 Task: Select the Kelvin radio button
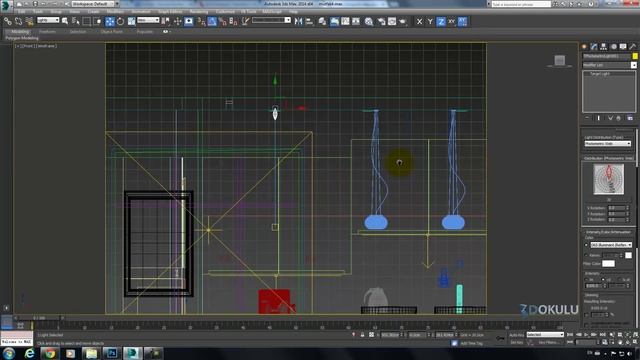point(586,256)
